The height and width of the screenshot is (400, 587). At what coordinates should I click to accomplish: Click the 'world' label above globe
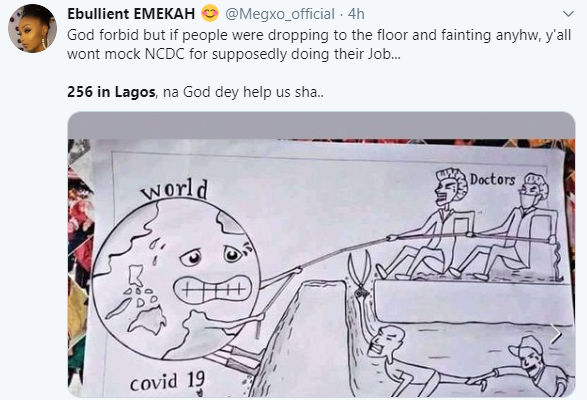(x=174, y=190)
